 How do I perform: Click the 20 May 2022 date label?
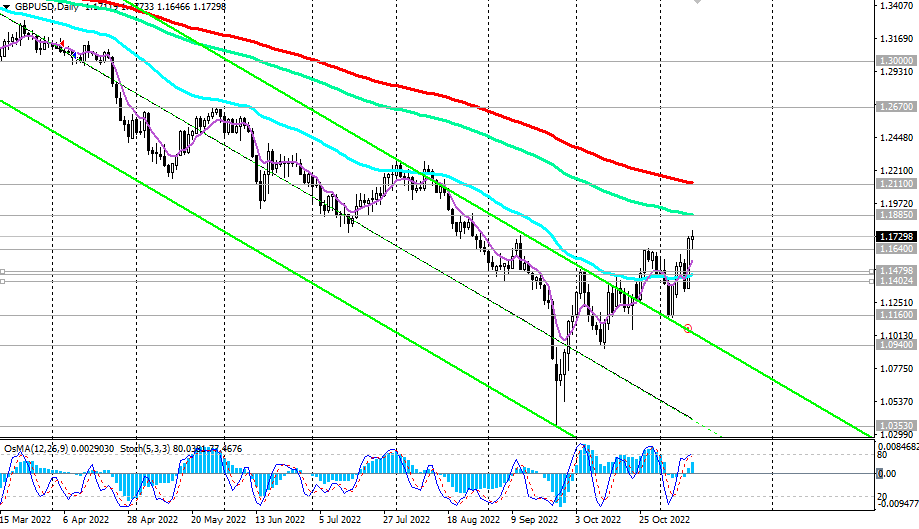coord(218,520)
